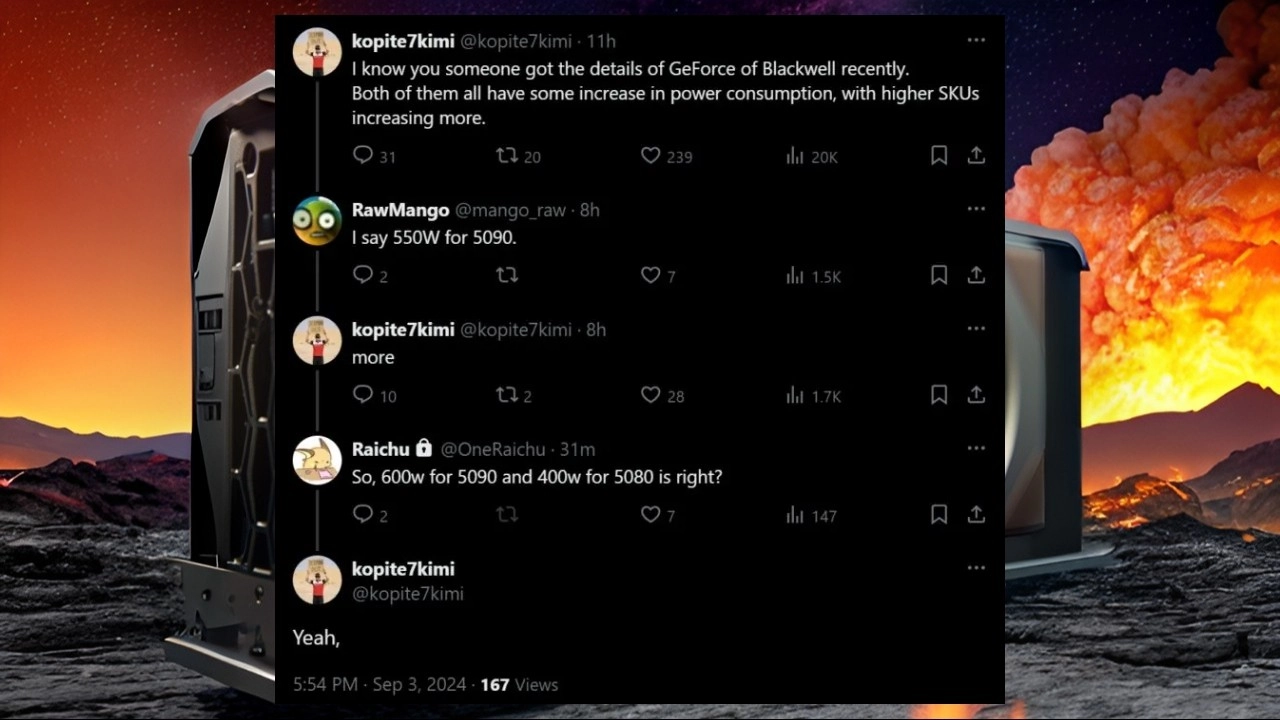Bookmark the top Blackwell tweet
1280x720 pixels.
coord(939,155)
